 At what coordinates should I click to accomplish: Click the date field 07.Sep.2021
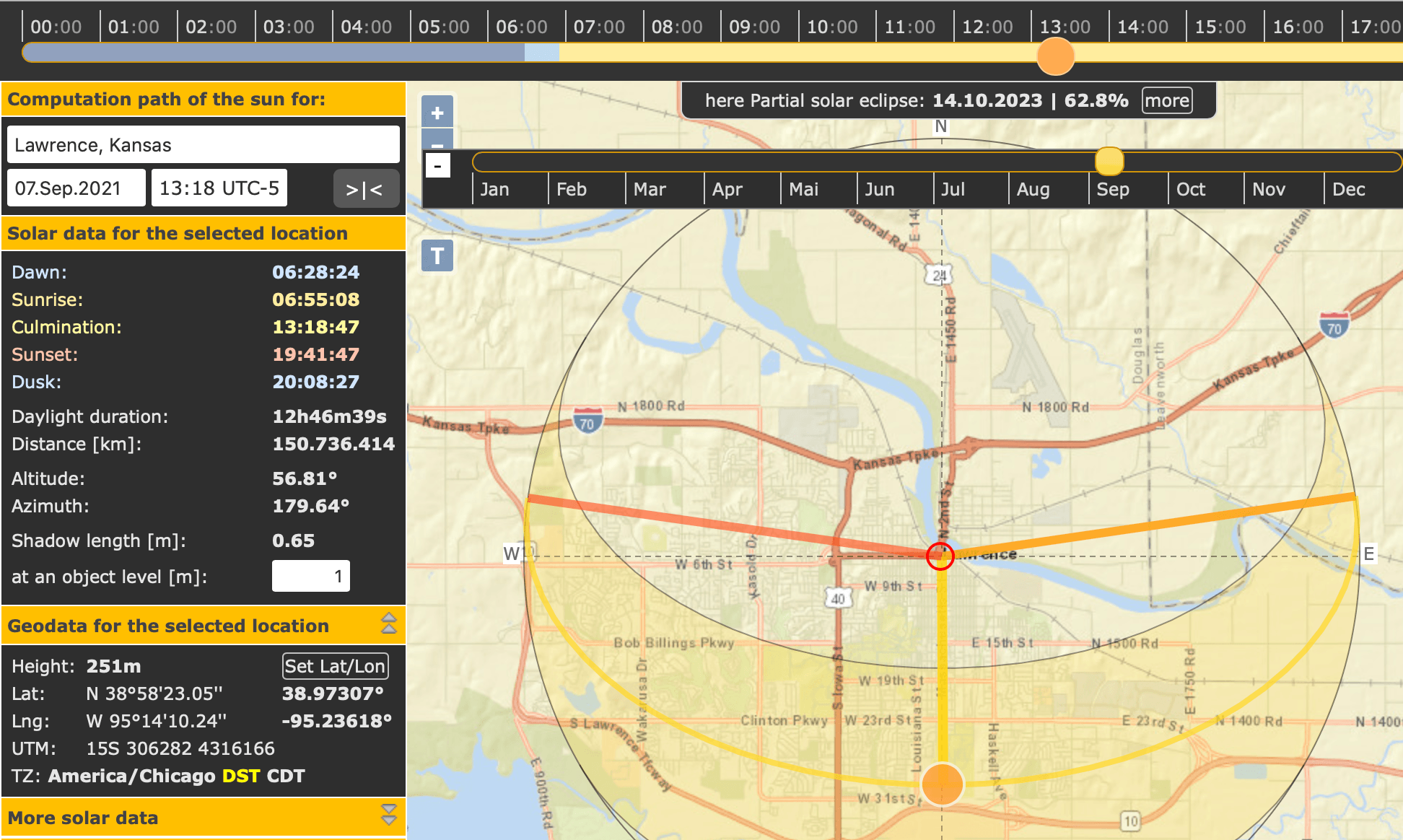(77, 188)
